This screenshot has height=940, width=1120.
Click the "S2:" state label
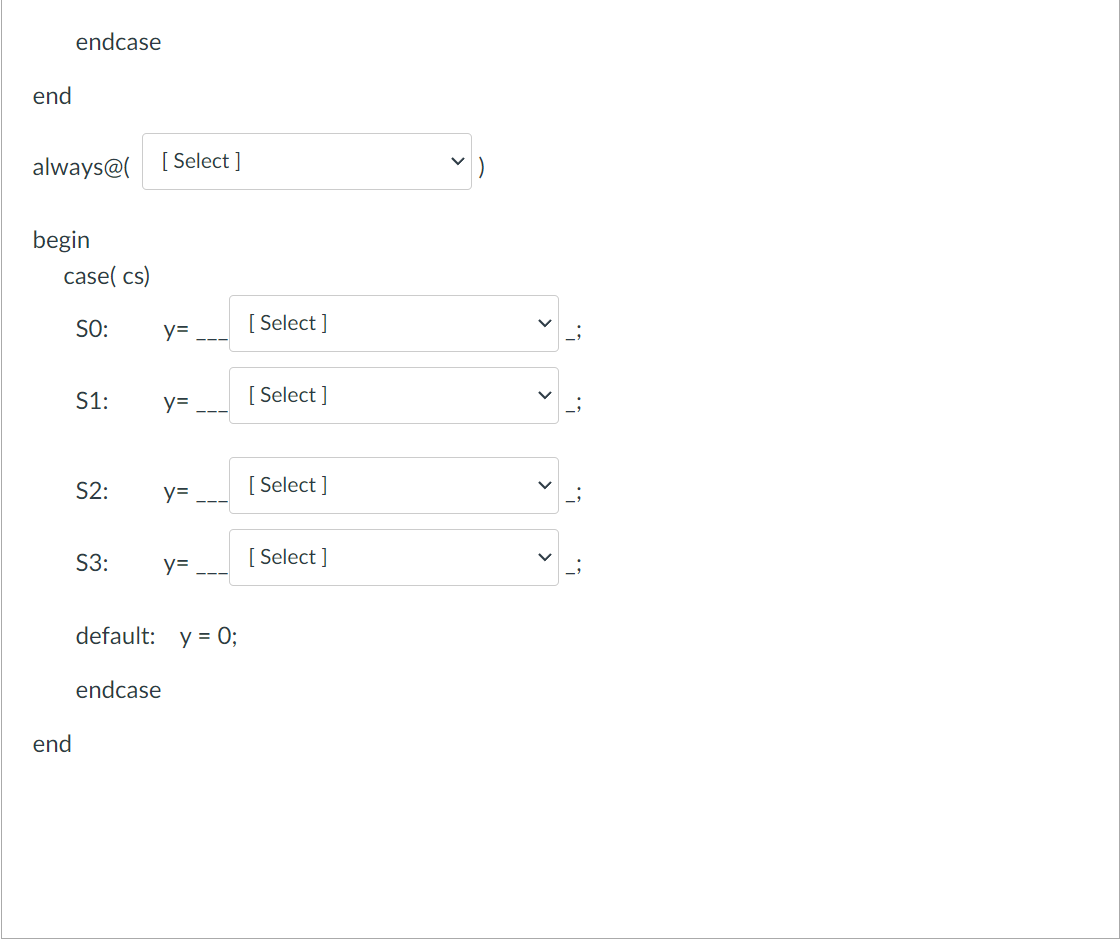point(92,492)
